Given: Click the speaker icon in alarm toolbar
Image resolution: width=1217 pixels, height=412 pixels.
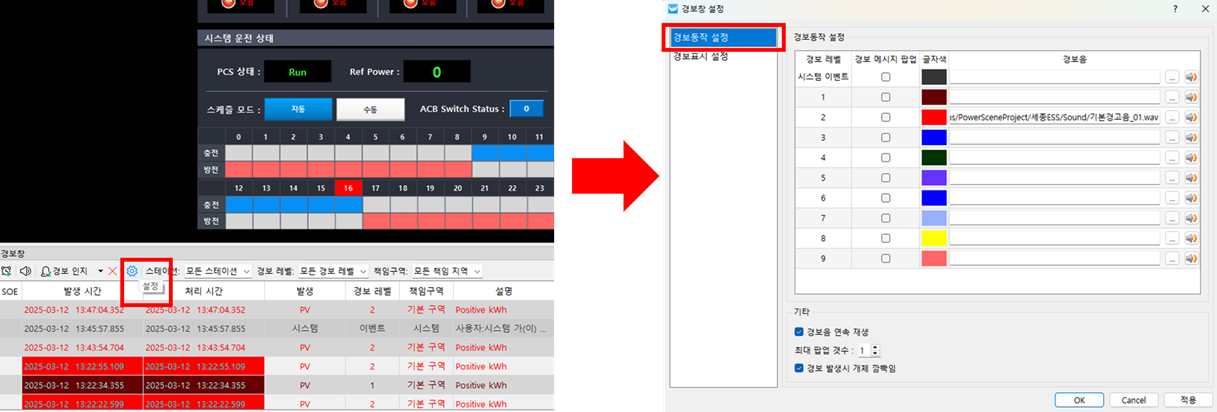Looking at the screenshot, I should click(x=25, y=271).
